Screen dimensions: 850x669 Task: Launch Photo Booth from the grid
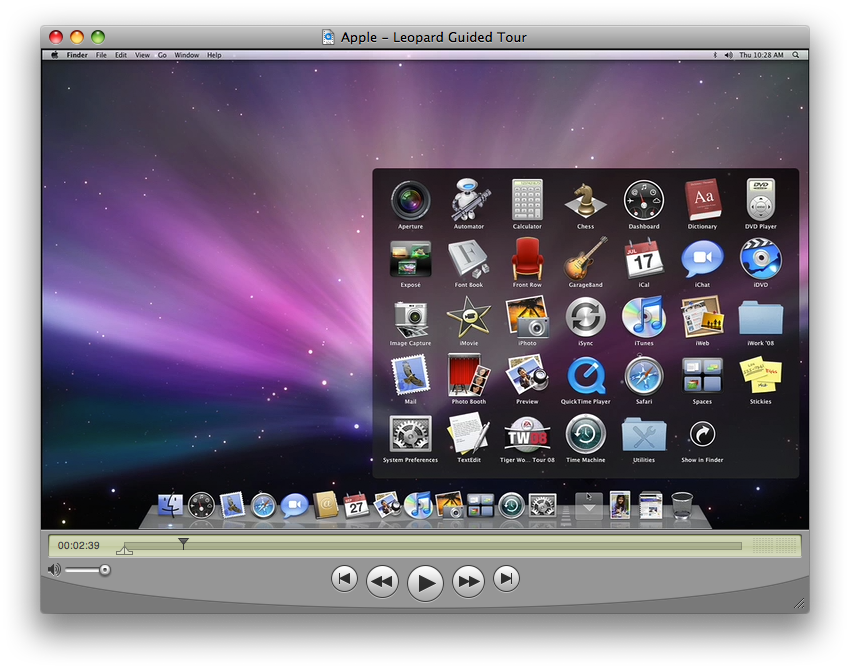pos(469,375)
